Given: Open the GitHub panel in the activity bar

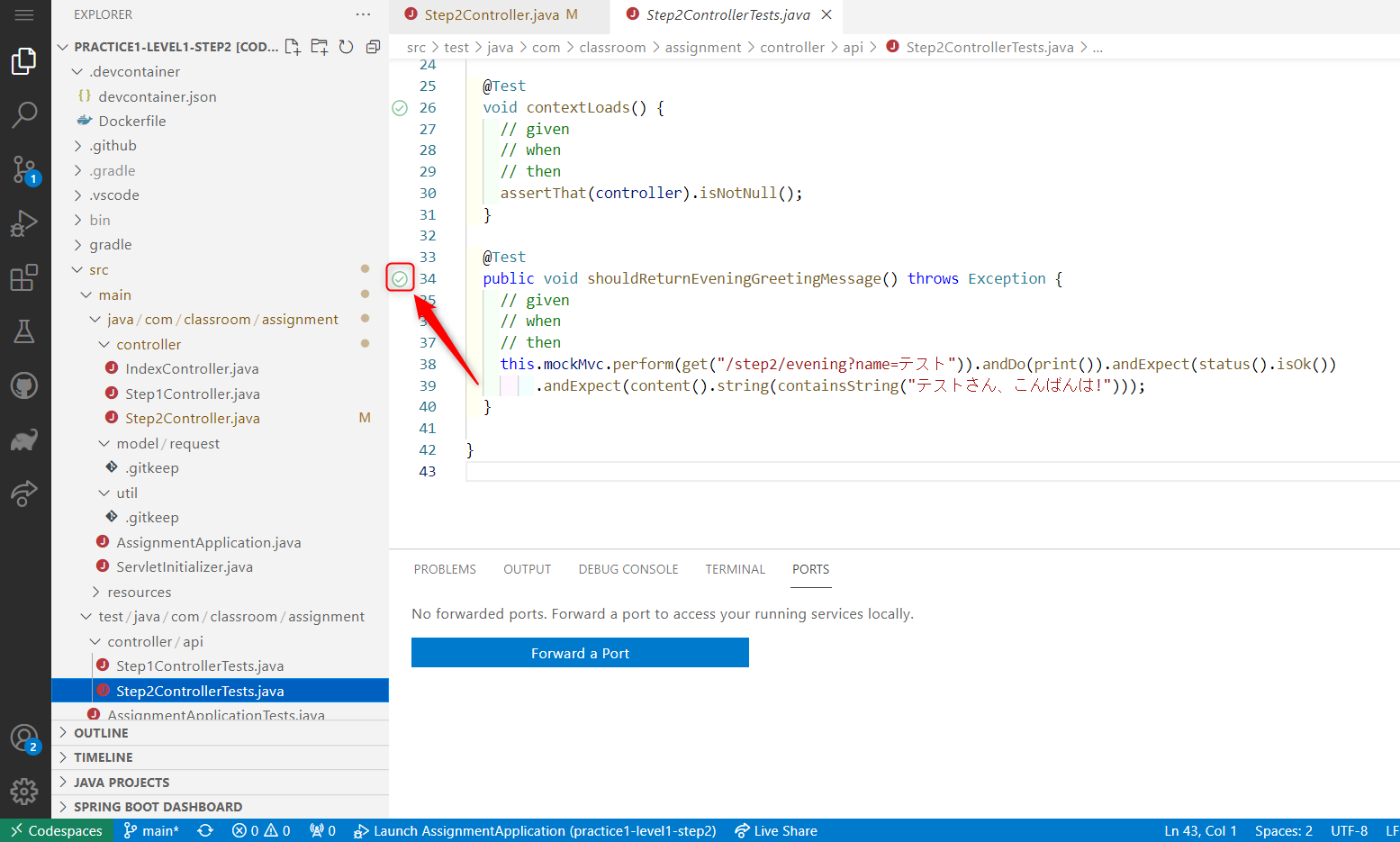Looking at the screenshot, I should pos(24,385).
